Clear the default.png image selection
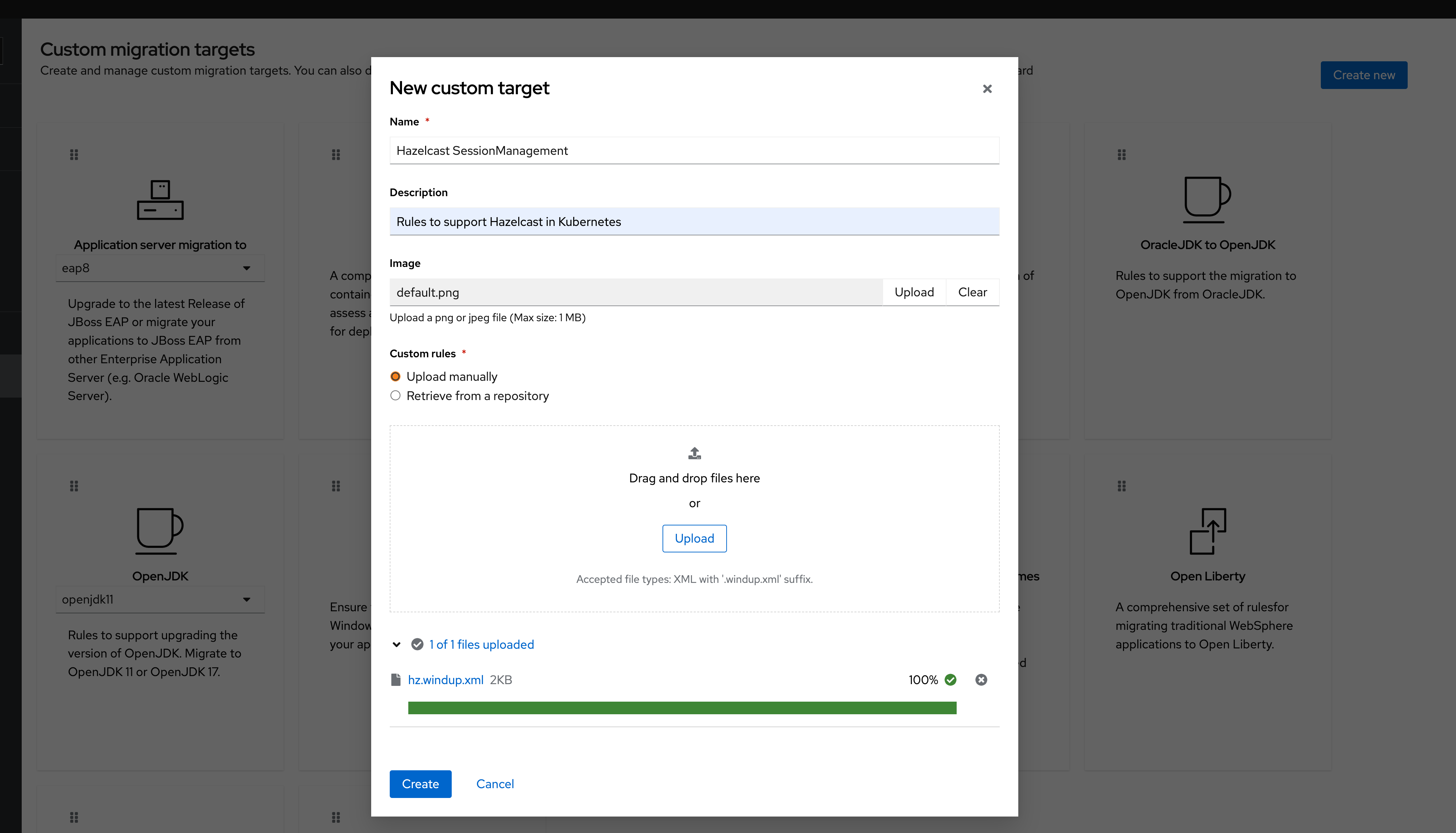 972,292
